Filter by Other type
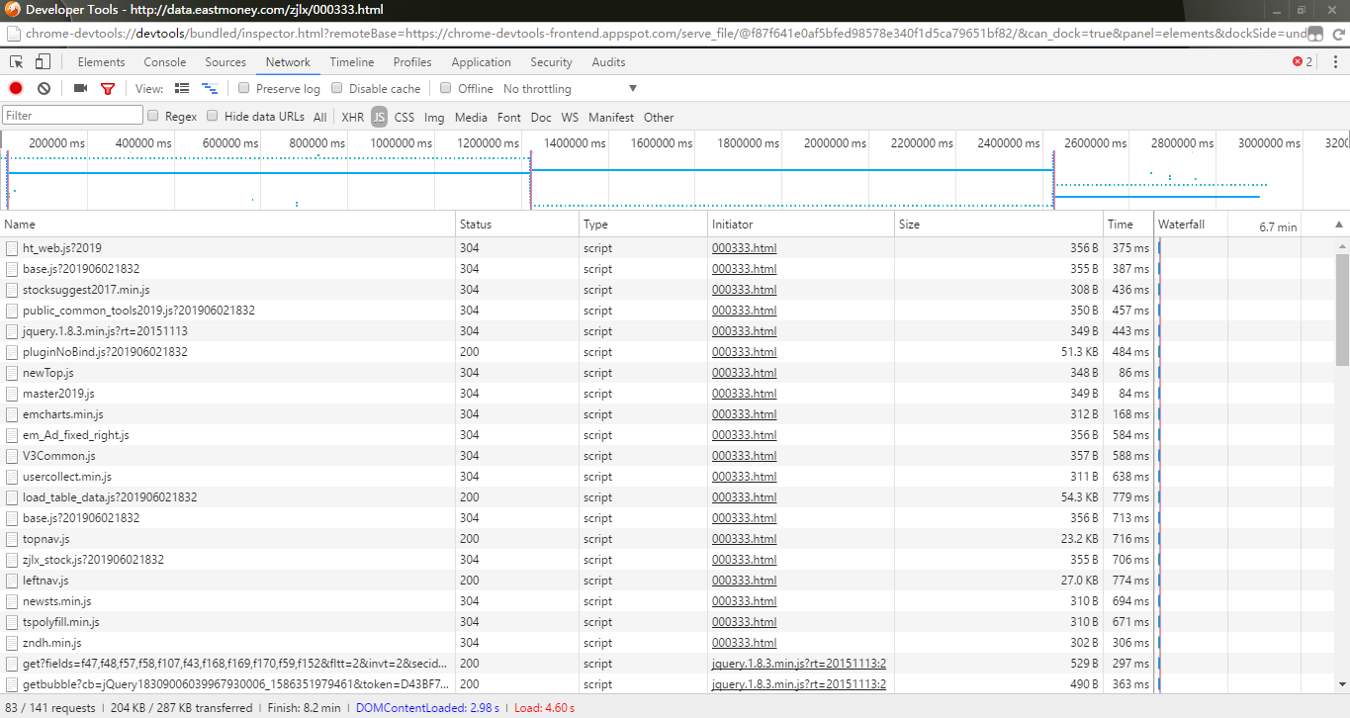The width and height of the screenshot is (1350, 718). tap(658, 117)
